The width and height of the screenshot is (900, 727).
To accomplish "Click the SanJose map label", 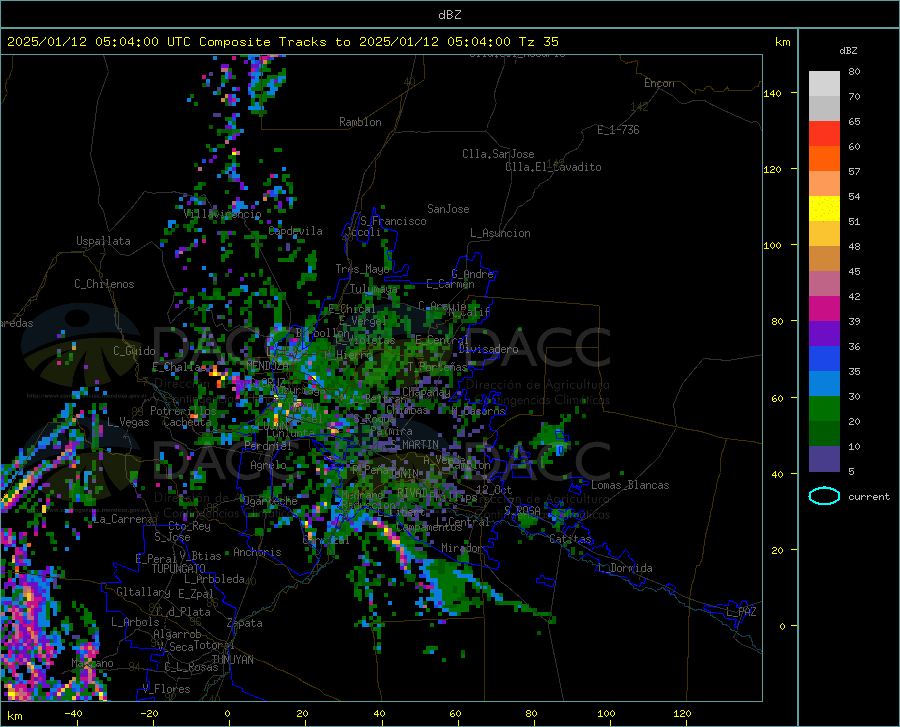I will click(x=448, y=209).
